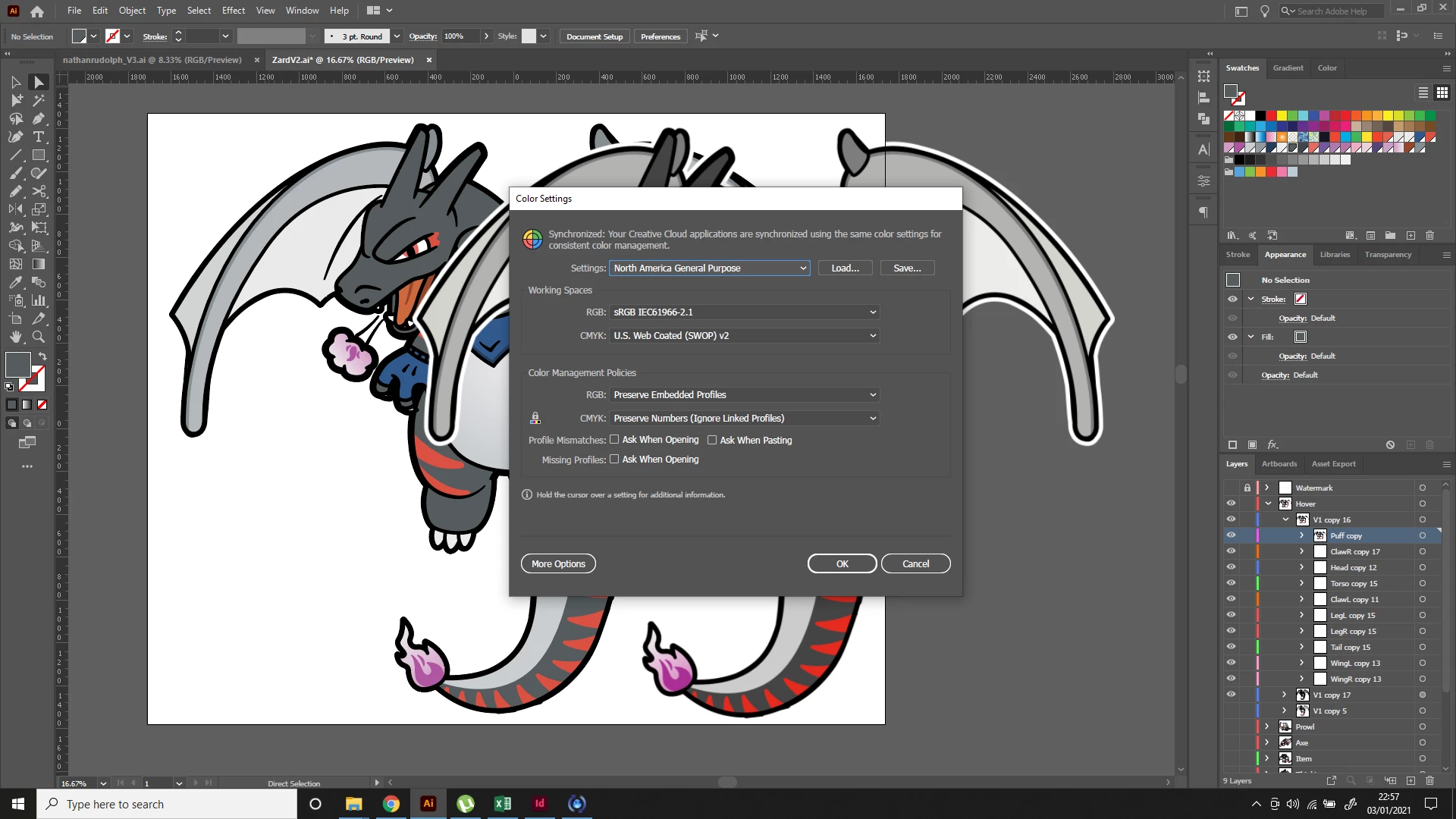
Task: Open the CMYK working space dropdown
Action: (x=744, y=336)
